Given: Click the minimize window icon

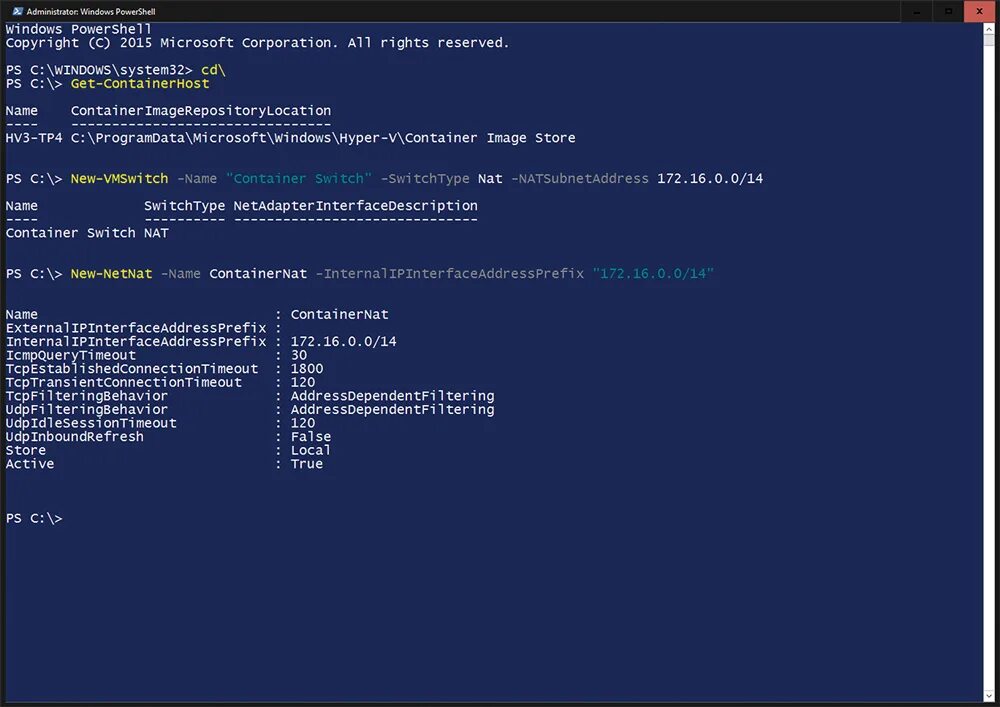Looking at the screenshot, I should pos(916,10).
